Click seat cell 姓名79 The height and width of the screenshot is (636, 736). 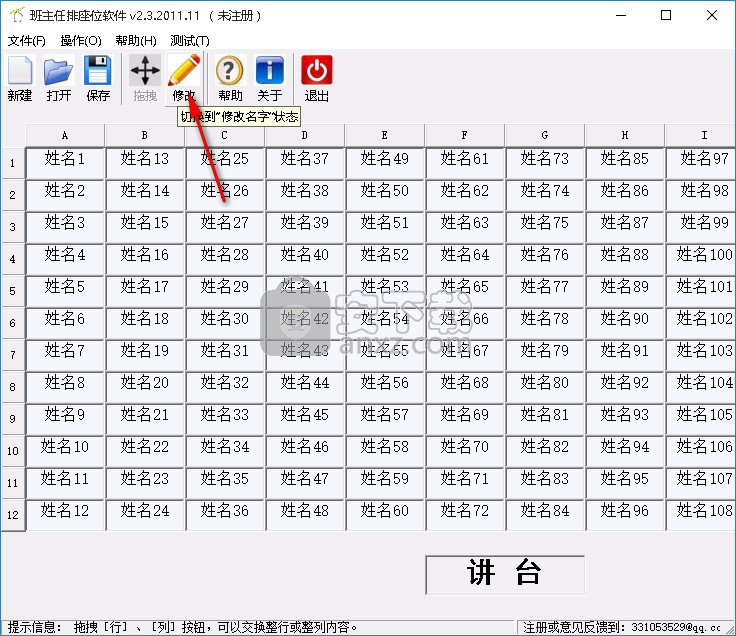[544, 355]
